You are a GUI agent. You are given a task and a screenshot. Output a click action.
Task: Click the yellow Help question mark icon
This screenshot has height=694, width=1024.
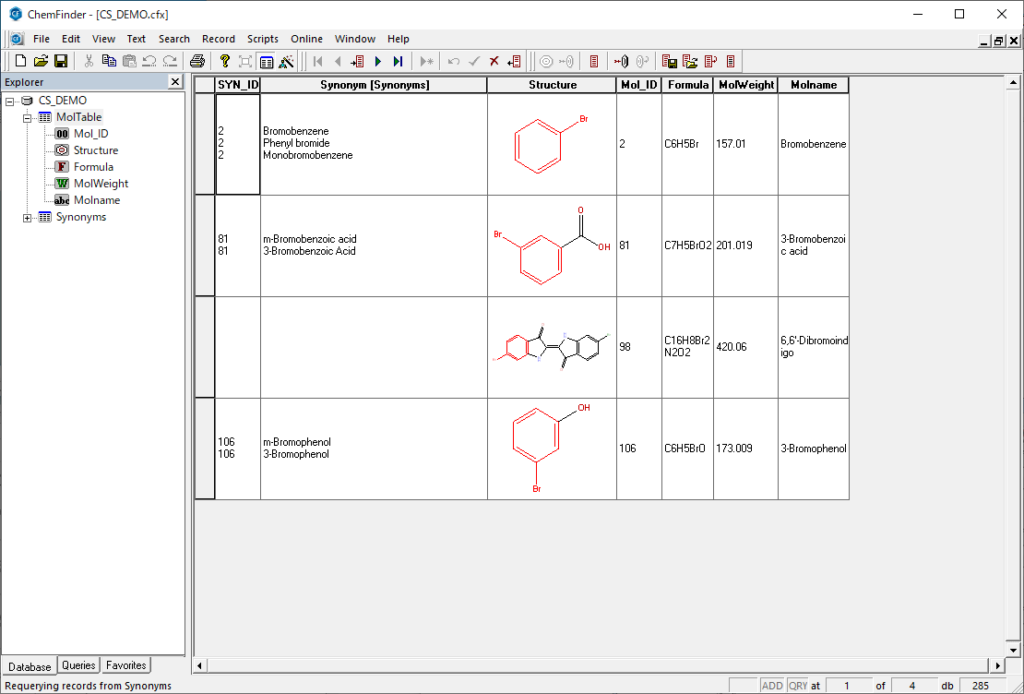click(225, 61)
